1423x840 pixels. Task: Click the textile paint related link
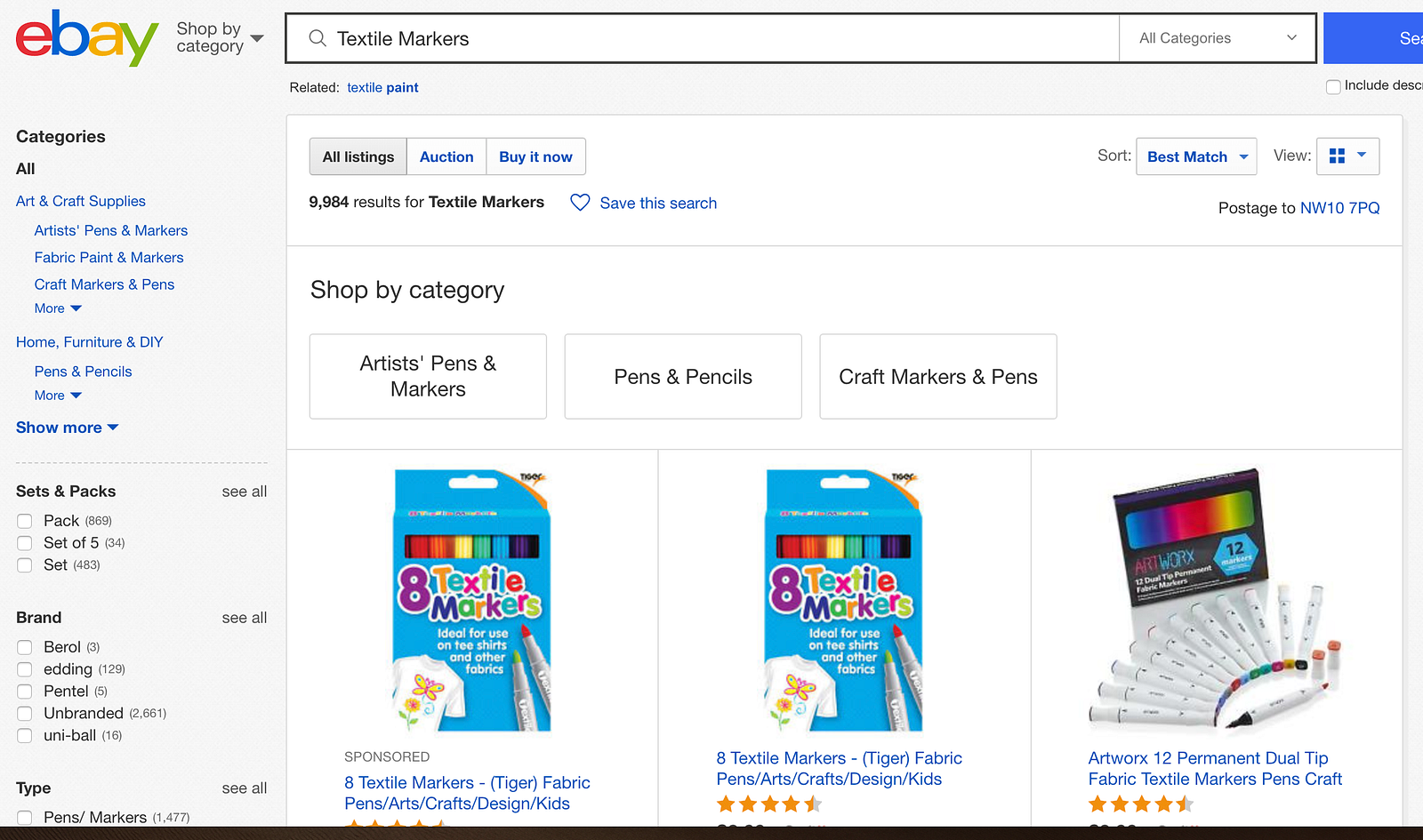click(382, 87)
